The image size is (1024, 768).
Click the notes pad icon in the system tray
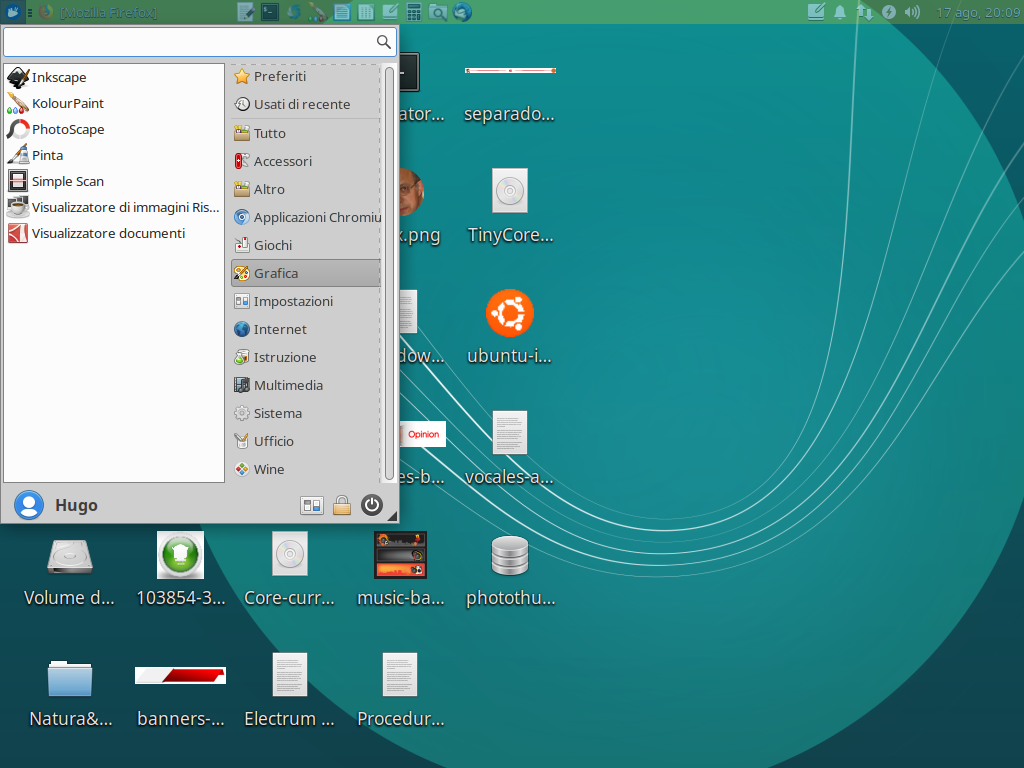[x=816, y=12]
